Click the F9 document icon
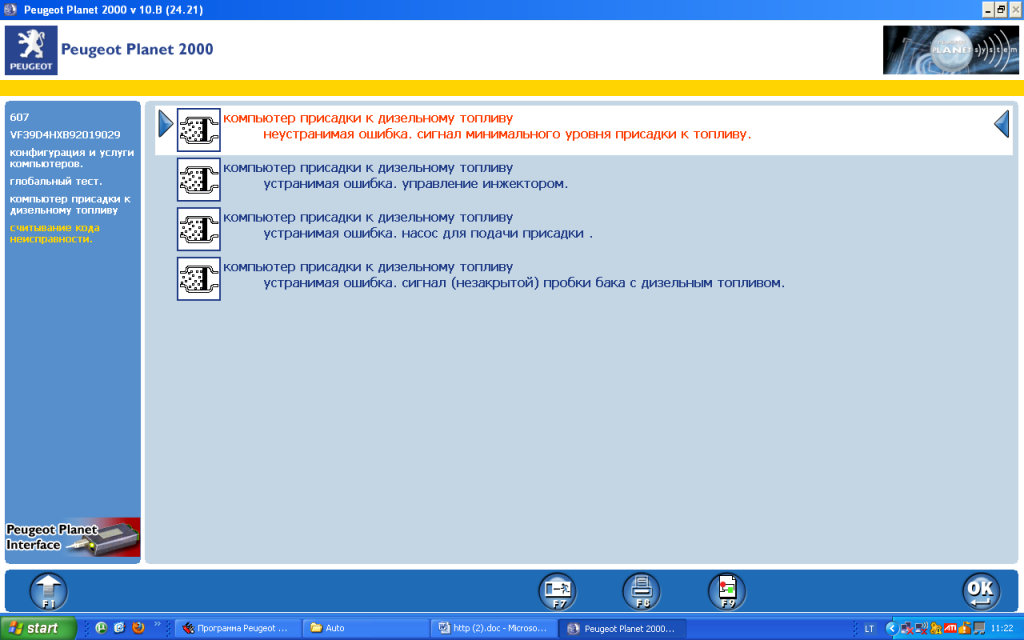 click(x=727, y=591)
